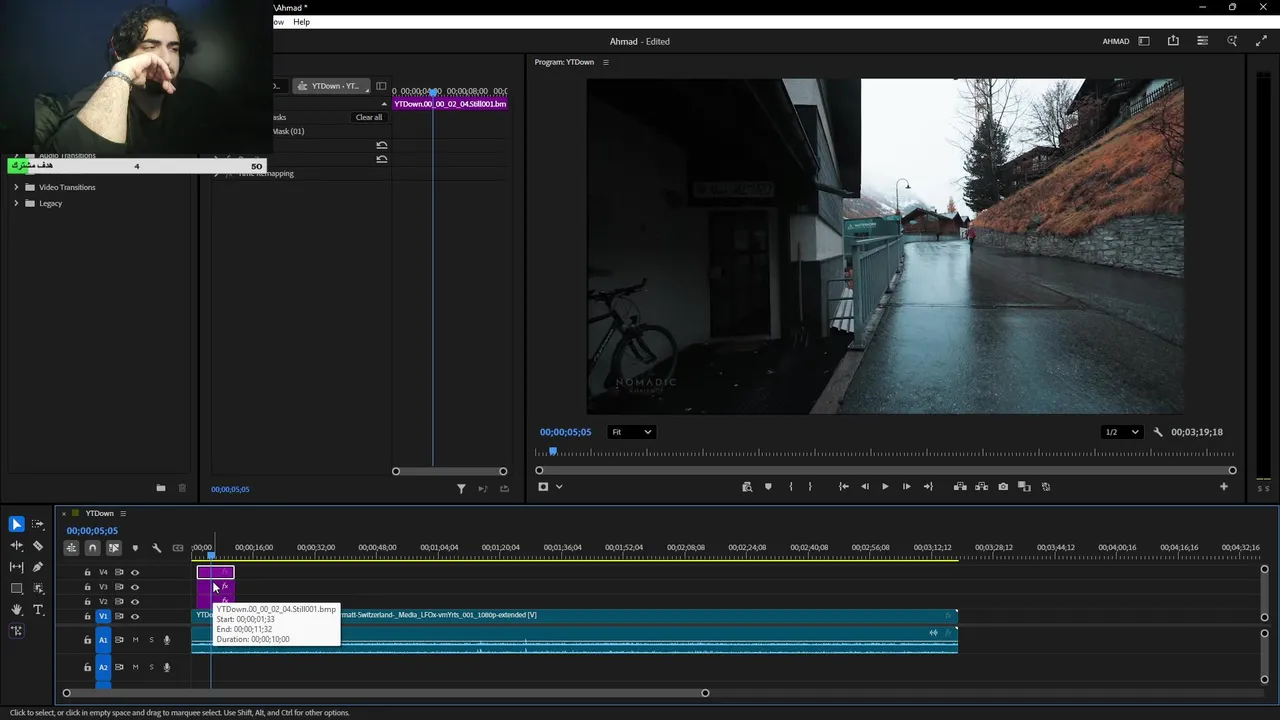
Task: Open Program monitor settings wrench
Action: (x=1158, y=432)
